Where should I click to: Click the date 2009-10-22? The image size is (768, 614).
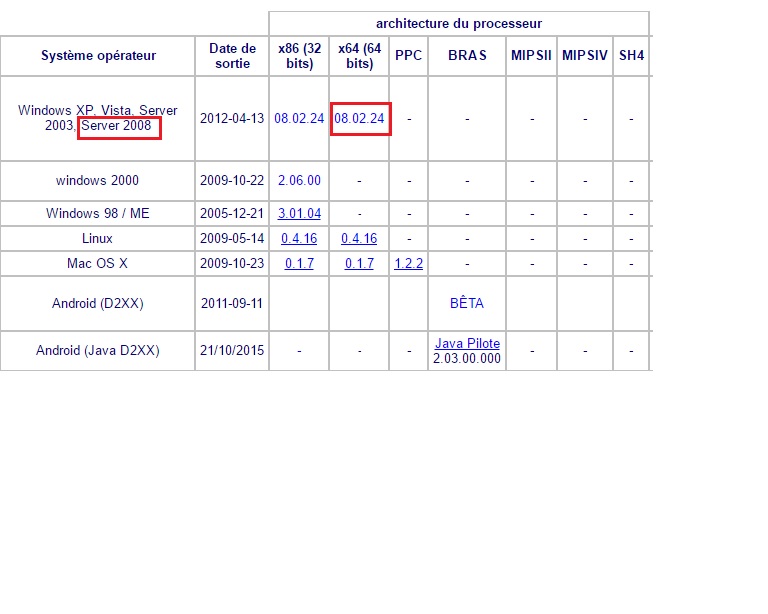pos(232,181)
